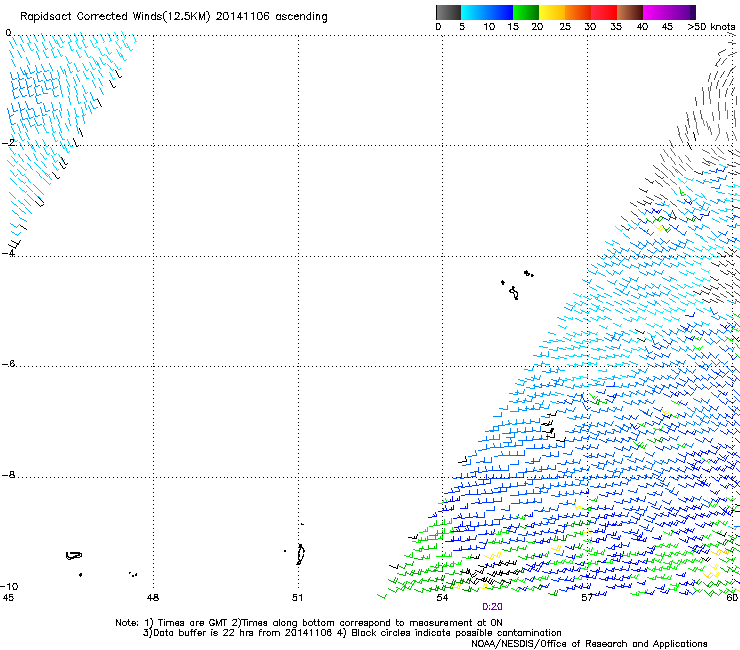Click the note 'Times are GMT' text
This screenshot has height=650, width=740.
point(192,623)
